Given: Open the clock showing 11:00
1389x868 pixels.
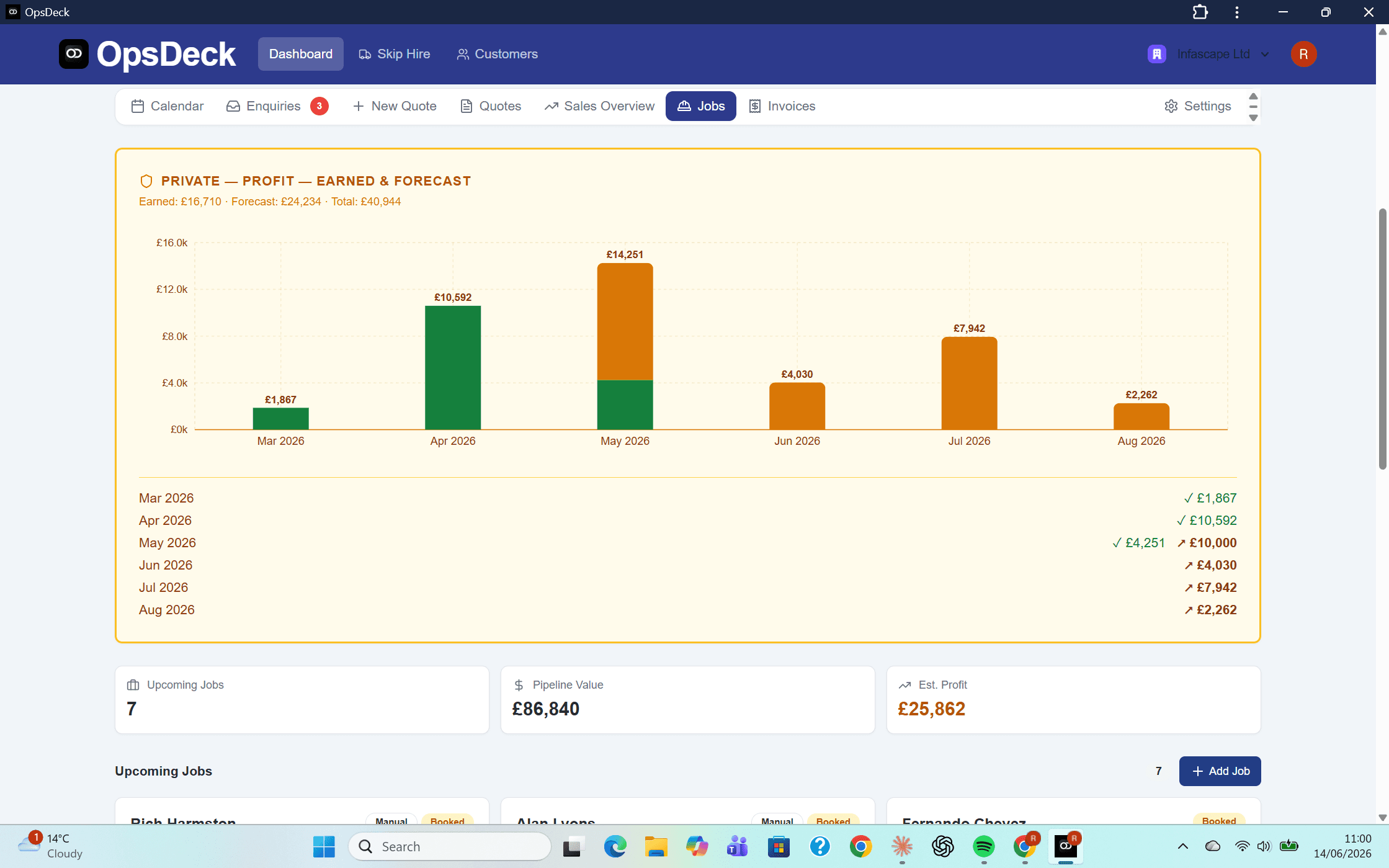Looking at the screenshot, I should click(1342, 846).
